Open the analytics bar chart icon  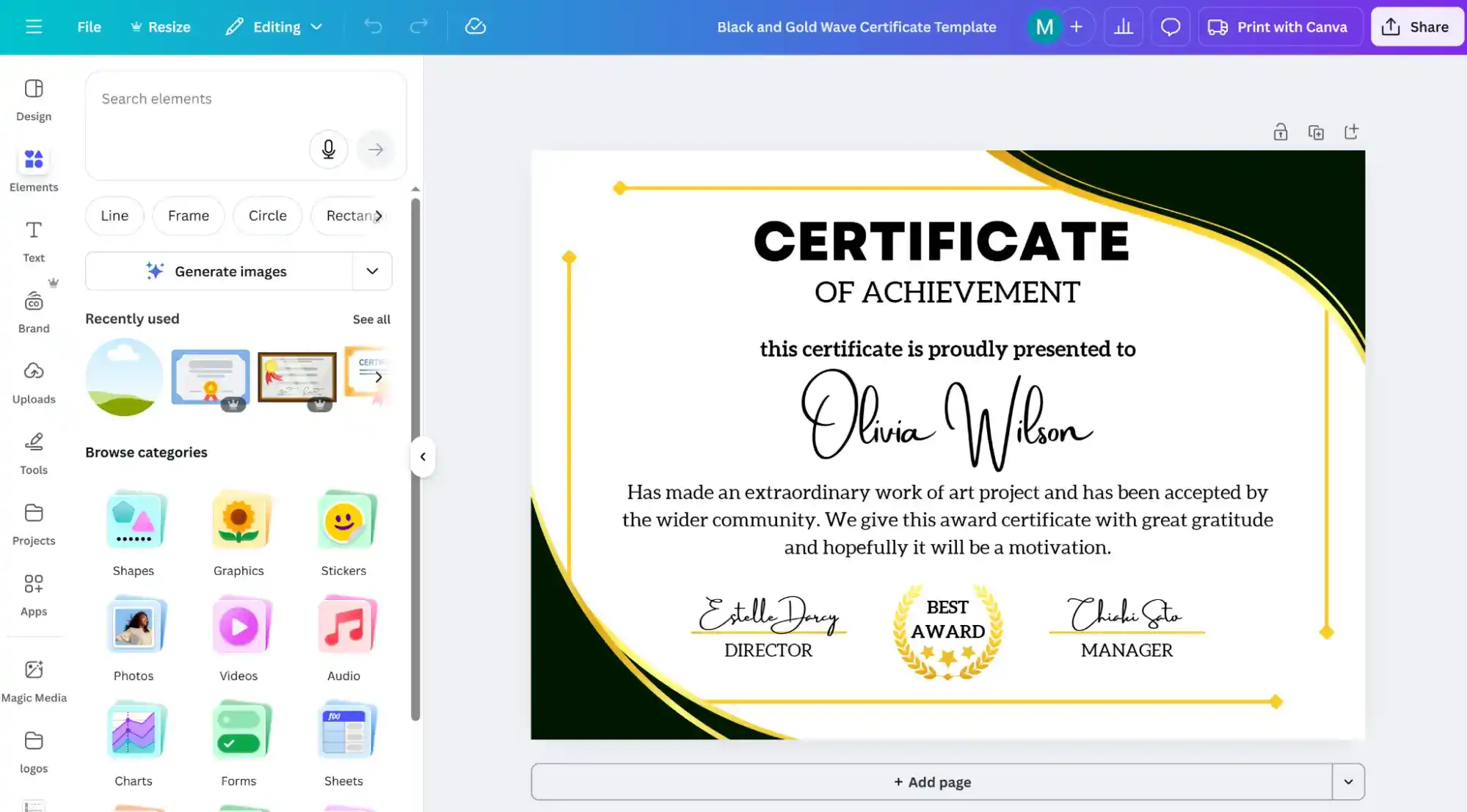click(x=1123, y=27)
